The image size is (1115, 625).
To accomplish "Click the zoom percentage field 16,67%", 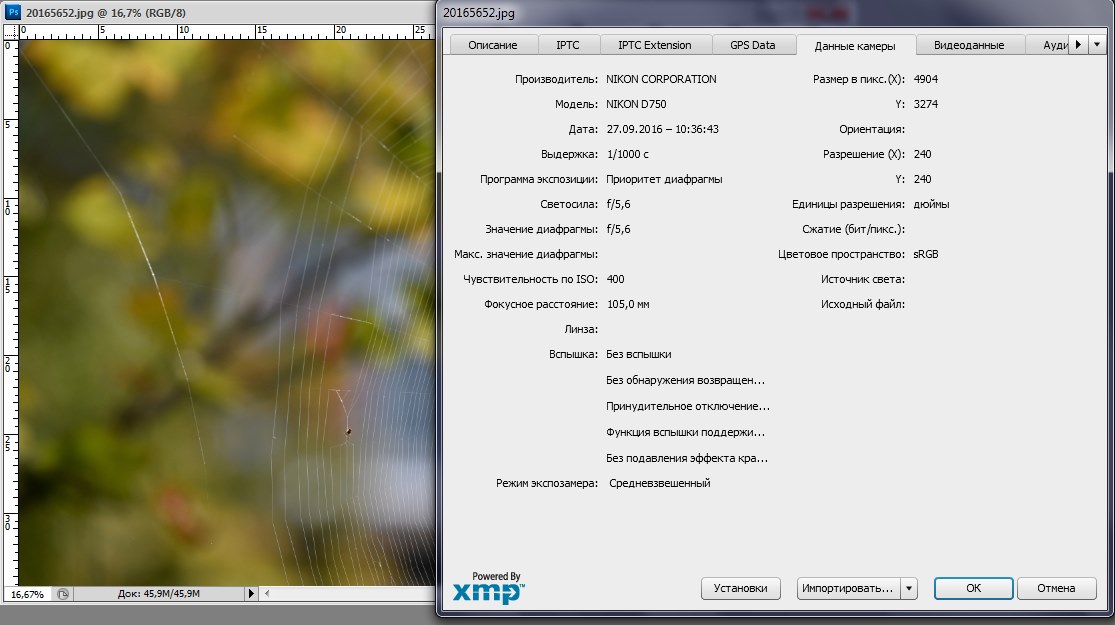I will (x=28, y=594).
